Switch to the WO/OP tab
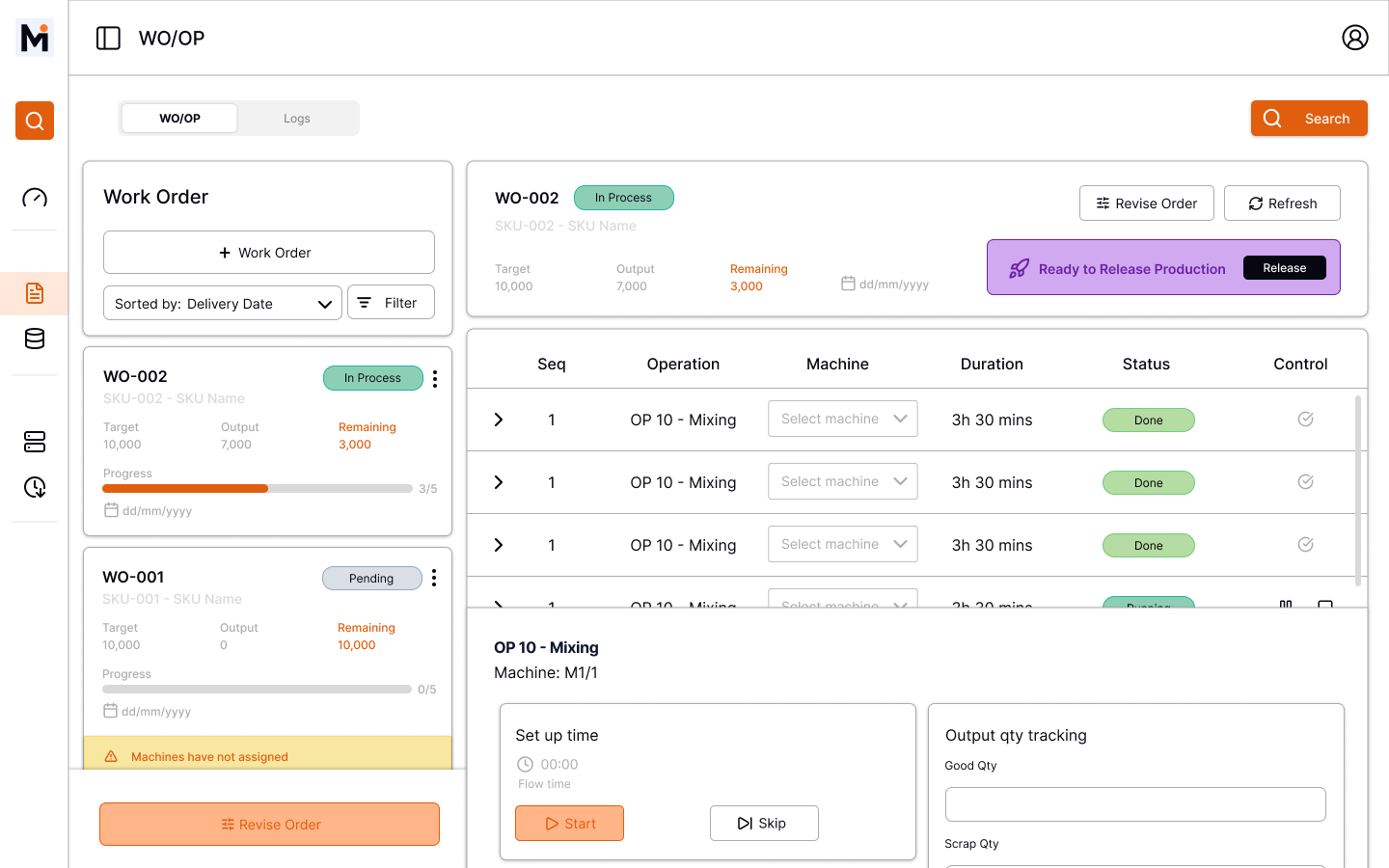Viewport: 1389px width, 868px height. [178, 118]
